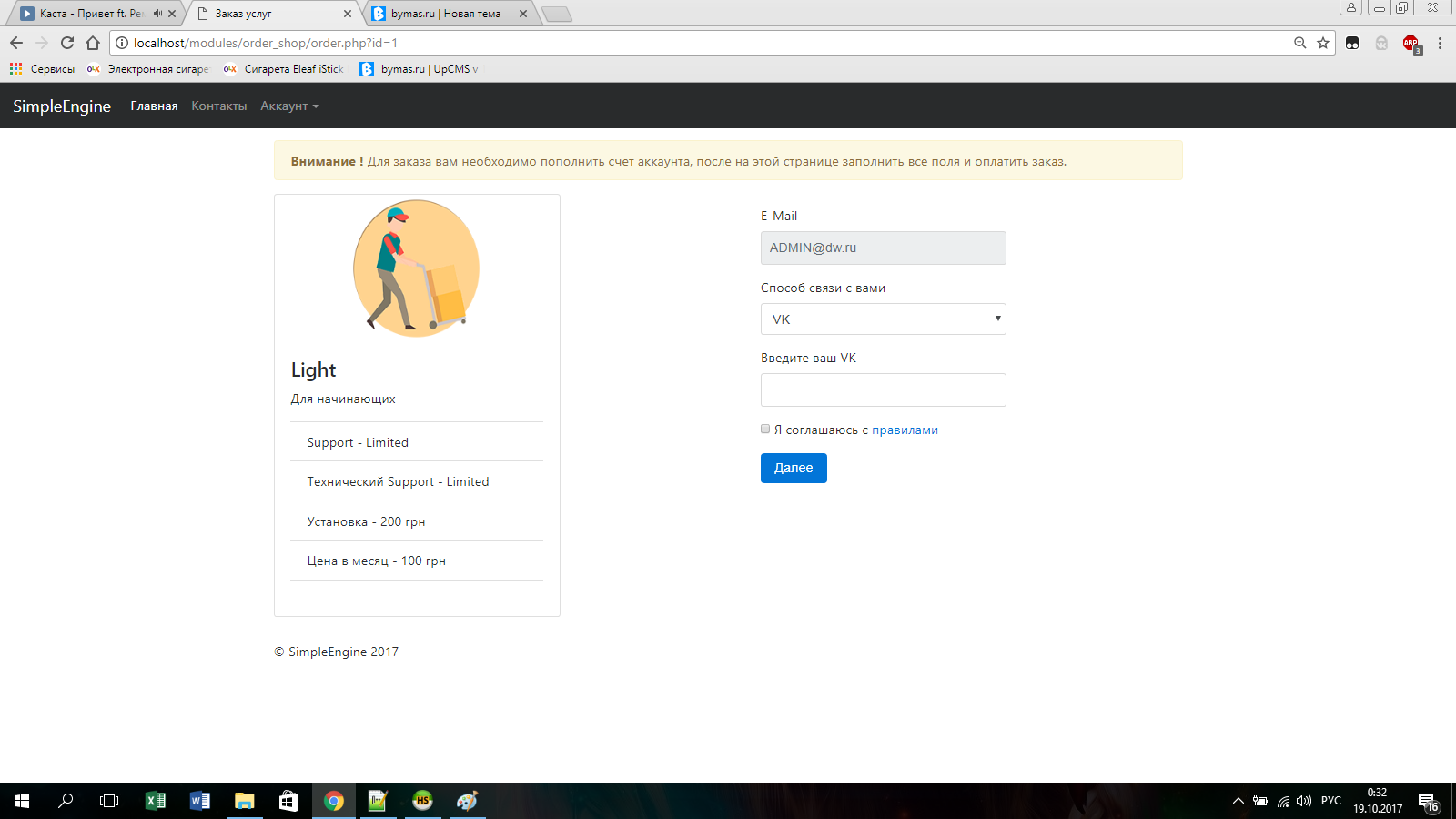
Task: Switch to the bymas.ru Новая тема tab
Action: pos(446,14)
